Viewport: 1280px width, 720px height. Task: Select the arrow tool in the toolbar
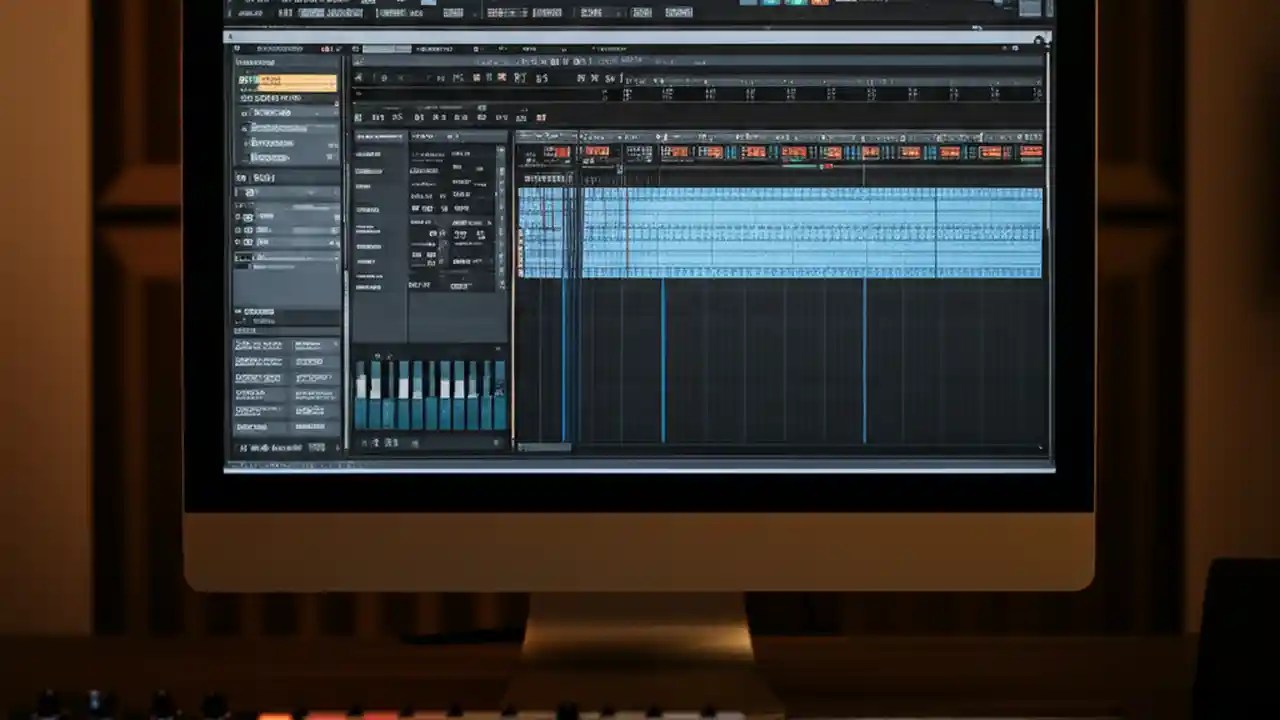pos(360,78)
